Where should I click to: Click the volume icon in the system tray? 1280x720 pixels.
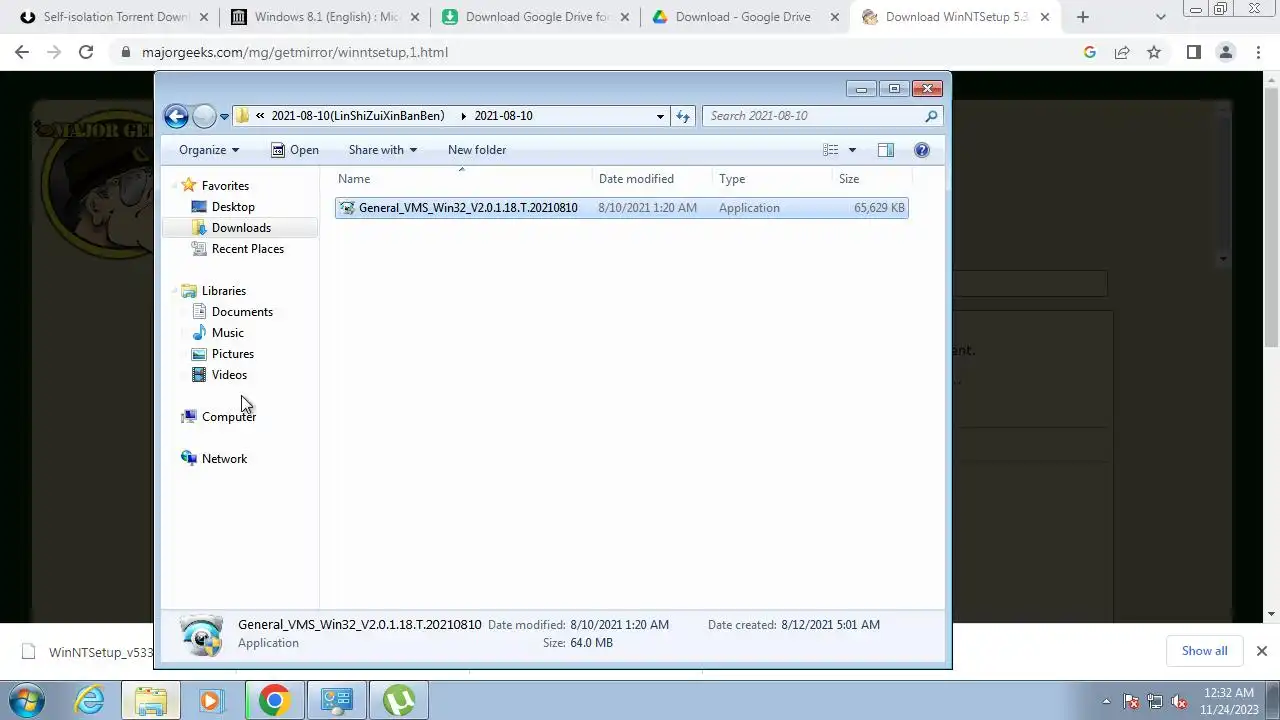(x=1180, y=701)
